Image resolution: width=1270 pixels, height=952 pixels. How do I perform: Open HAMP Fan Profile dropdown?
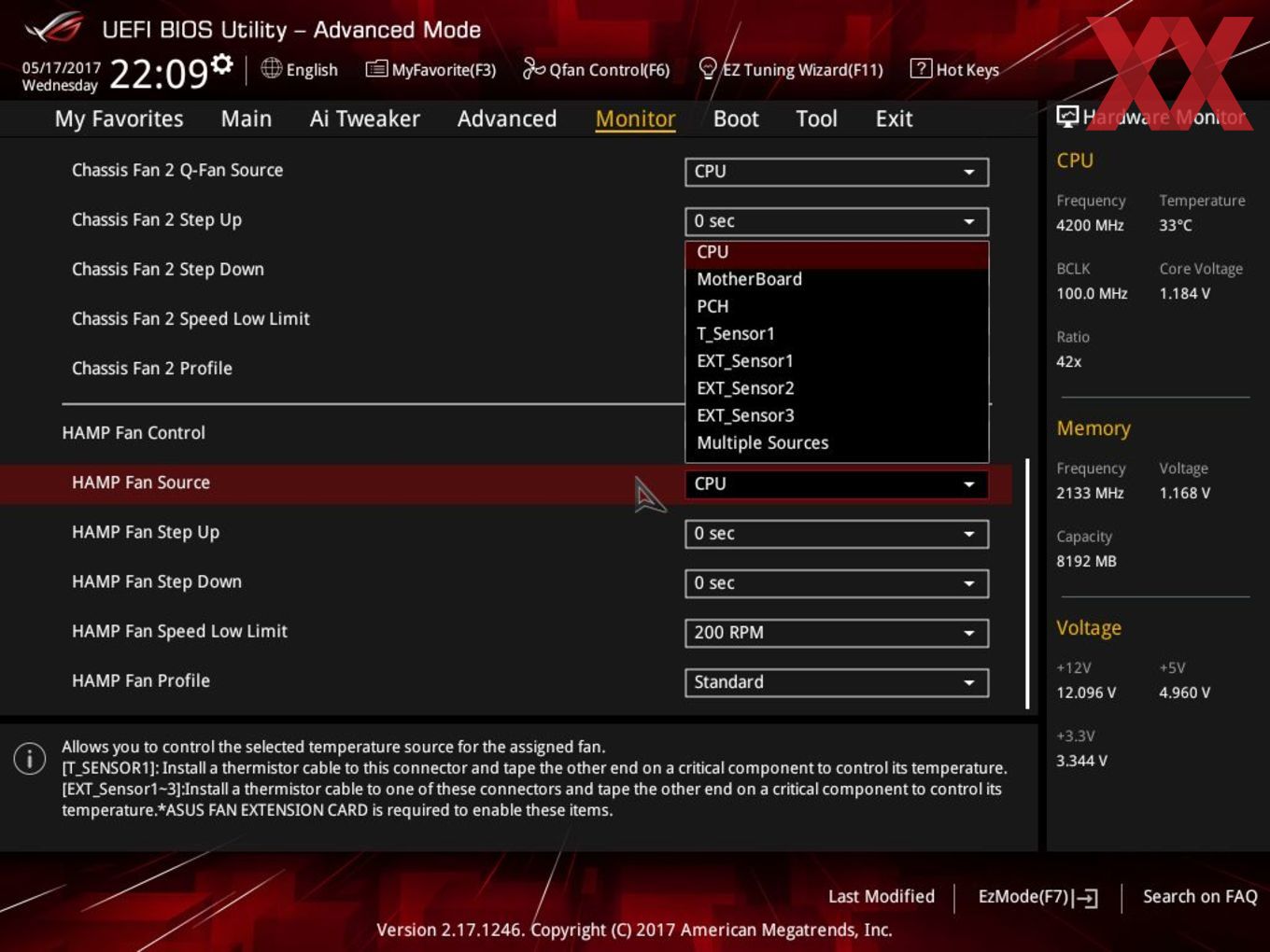point(837,682)
